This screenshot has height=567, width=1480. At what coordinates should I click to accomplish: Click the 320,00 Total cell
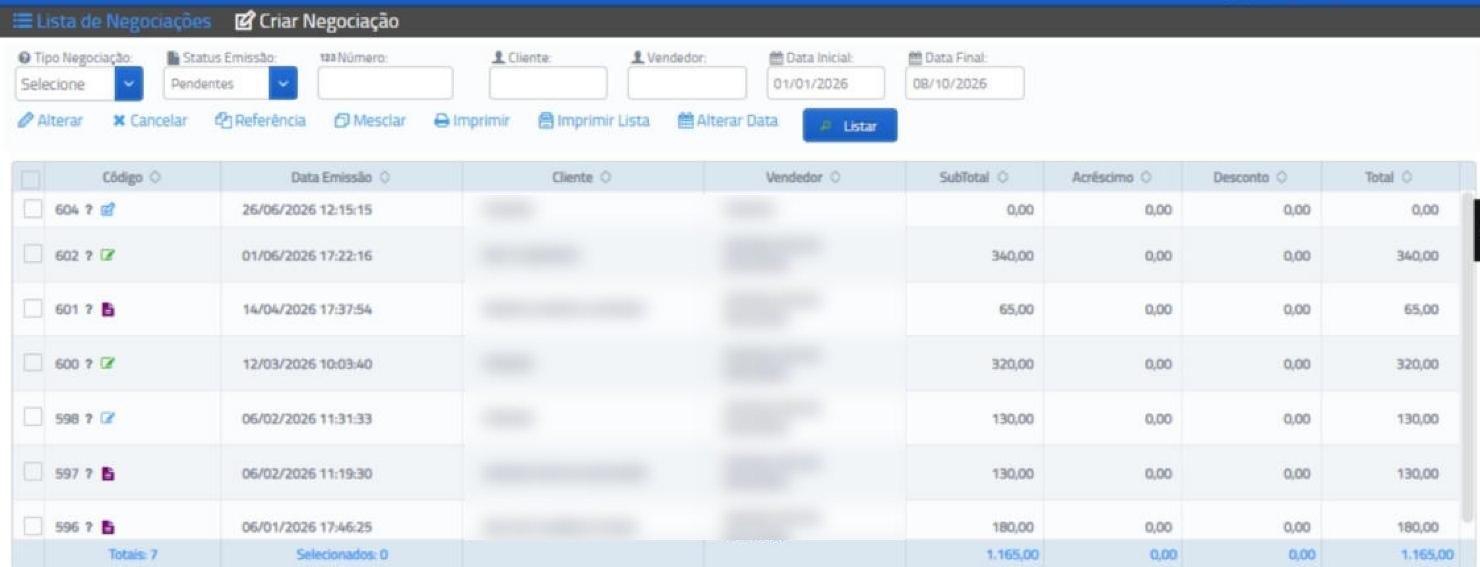[x=1417, y=364]
